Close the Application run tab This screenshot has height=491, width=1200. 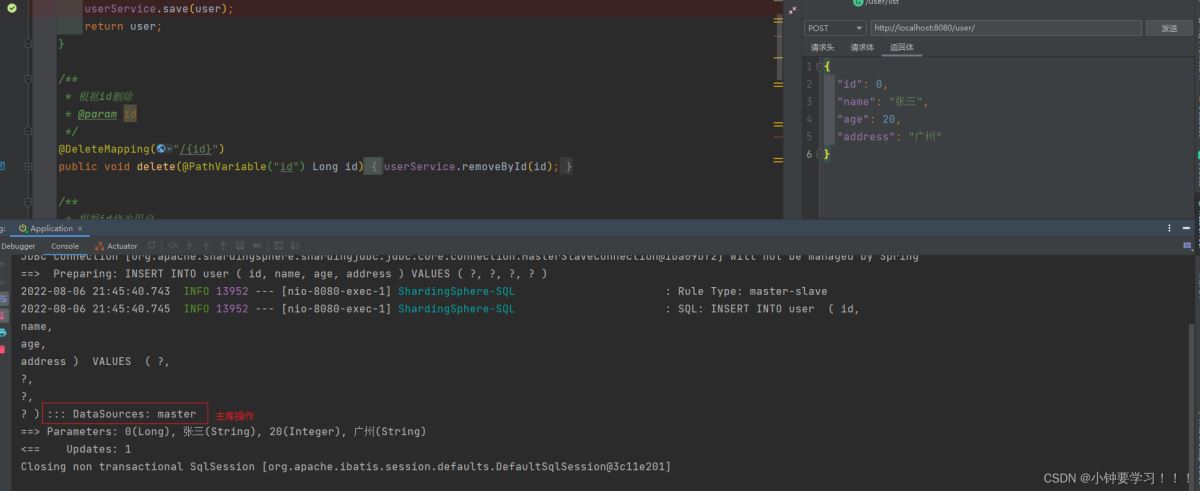click(x=79, y=228)
